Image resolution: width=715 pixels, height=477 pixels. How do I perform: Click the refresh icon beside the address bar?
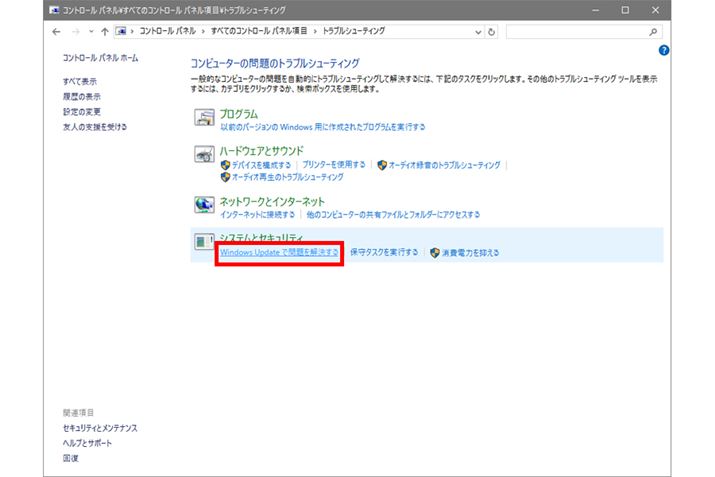coord(492,31)
